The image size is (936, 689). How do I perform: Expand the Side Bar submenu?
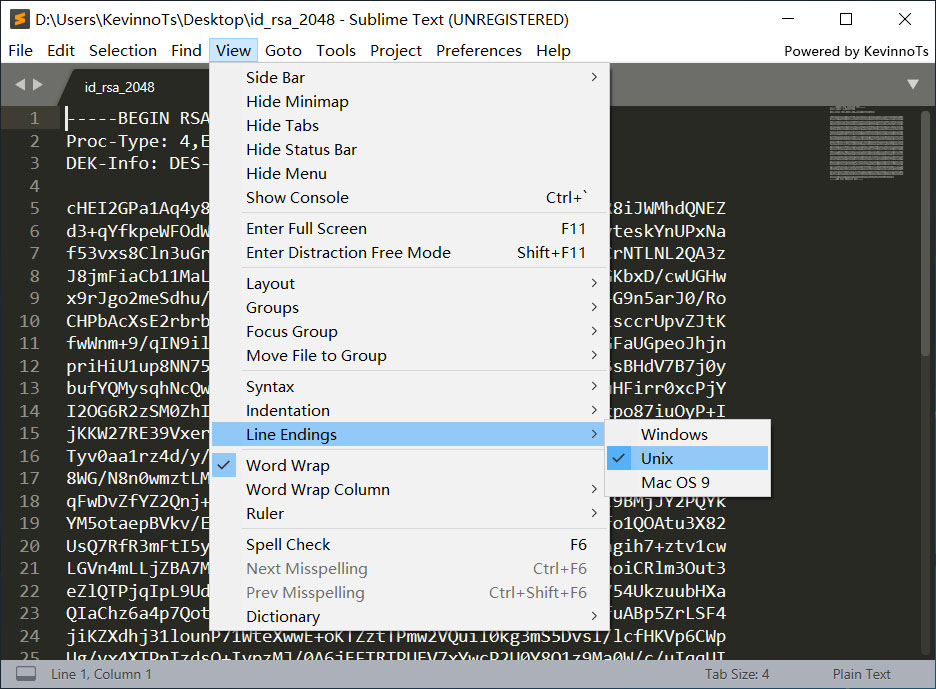click(x=410, y=78)
